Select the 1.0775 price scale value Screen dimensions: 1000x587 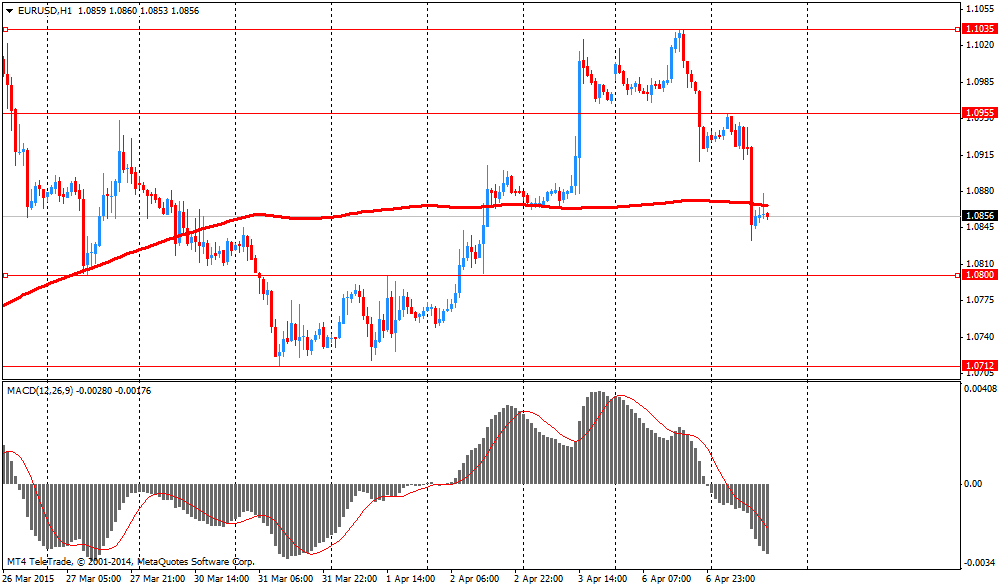click(980, 299)
